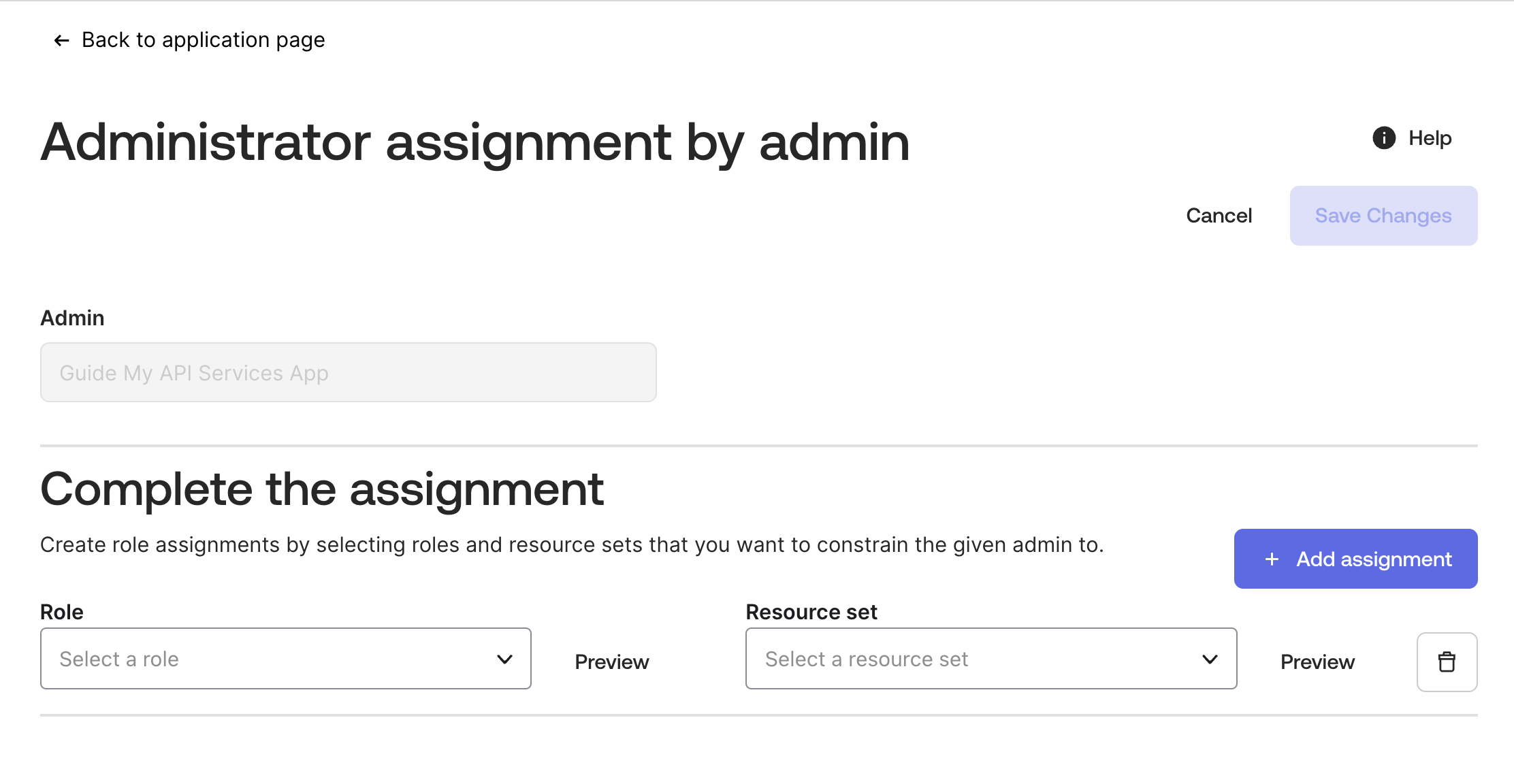Open the Role dropdown chevron
The image size is (1514, 784).
(504, 658)
